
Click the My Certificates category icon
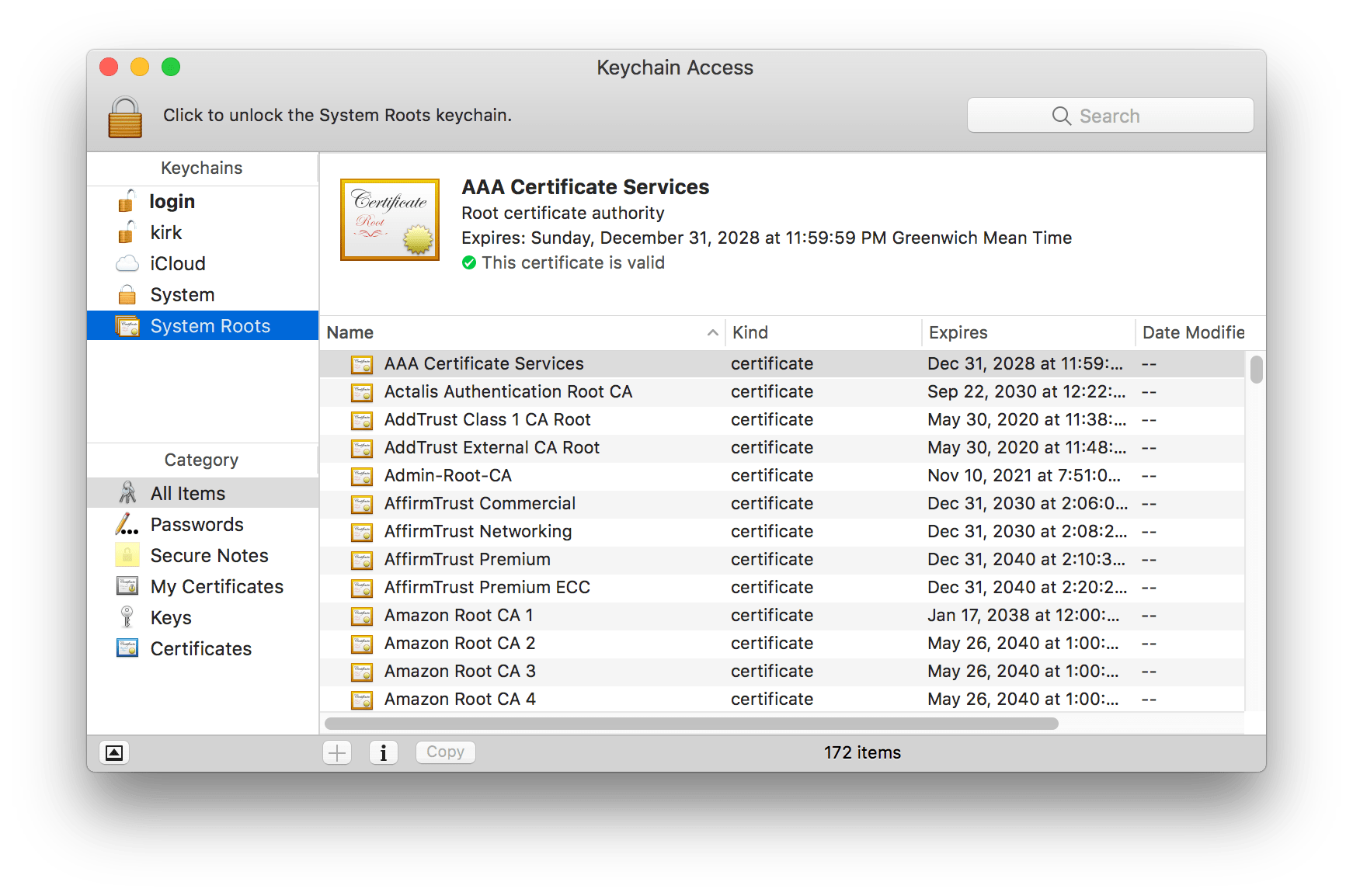[x=127, y=586]
